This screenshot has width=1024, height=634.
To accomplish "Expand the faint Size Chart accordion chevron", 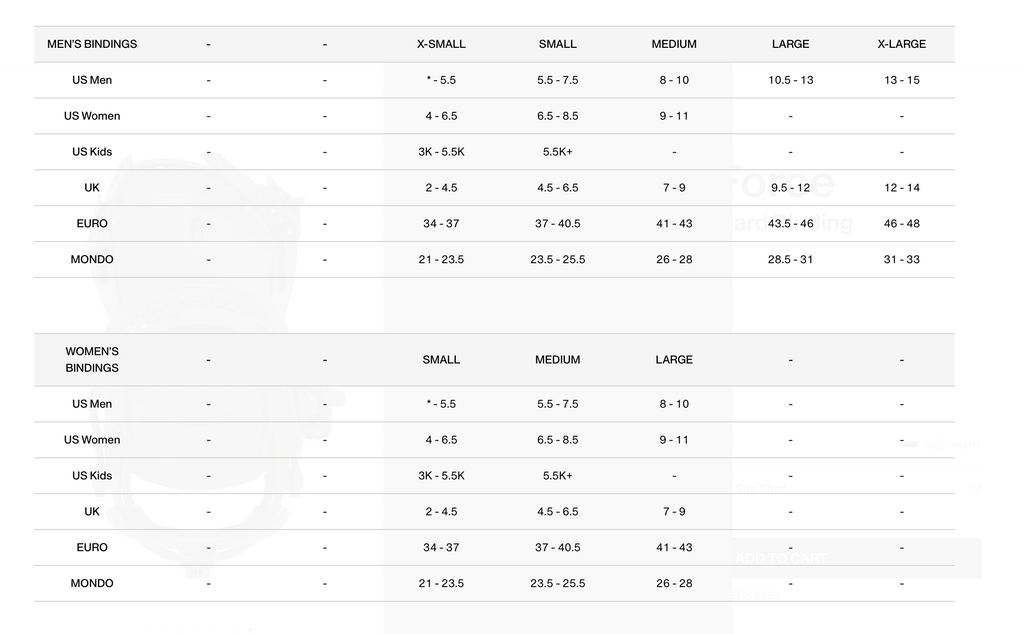I will click(978, 489).
